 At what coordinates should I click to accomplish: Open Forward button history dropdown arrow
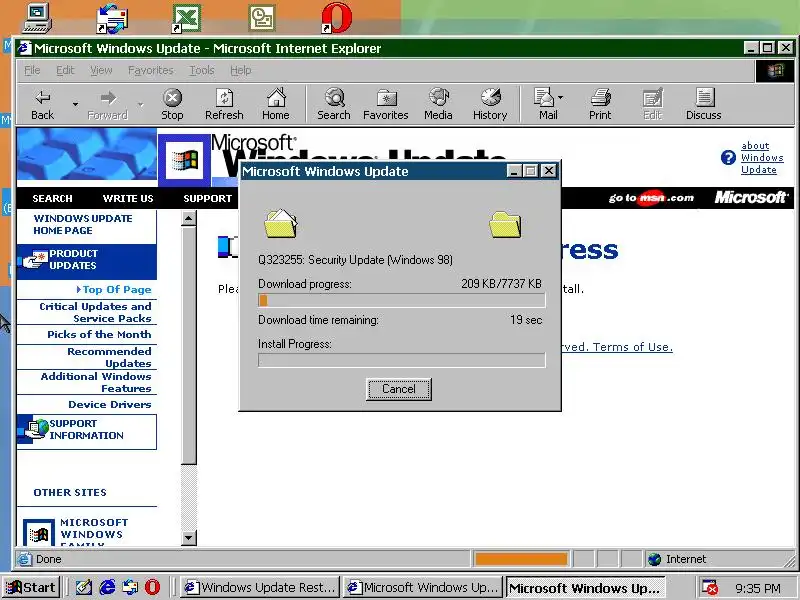[140, 105]
